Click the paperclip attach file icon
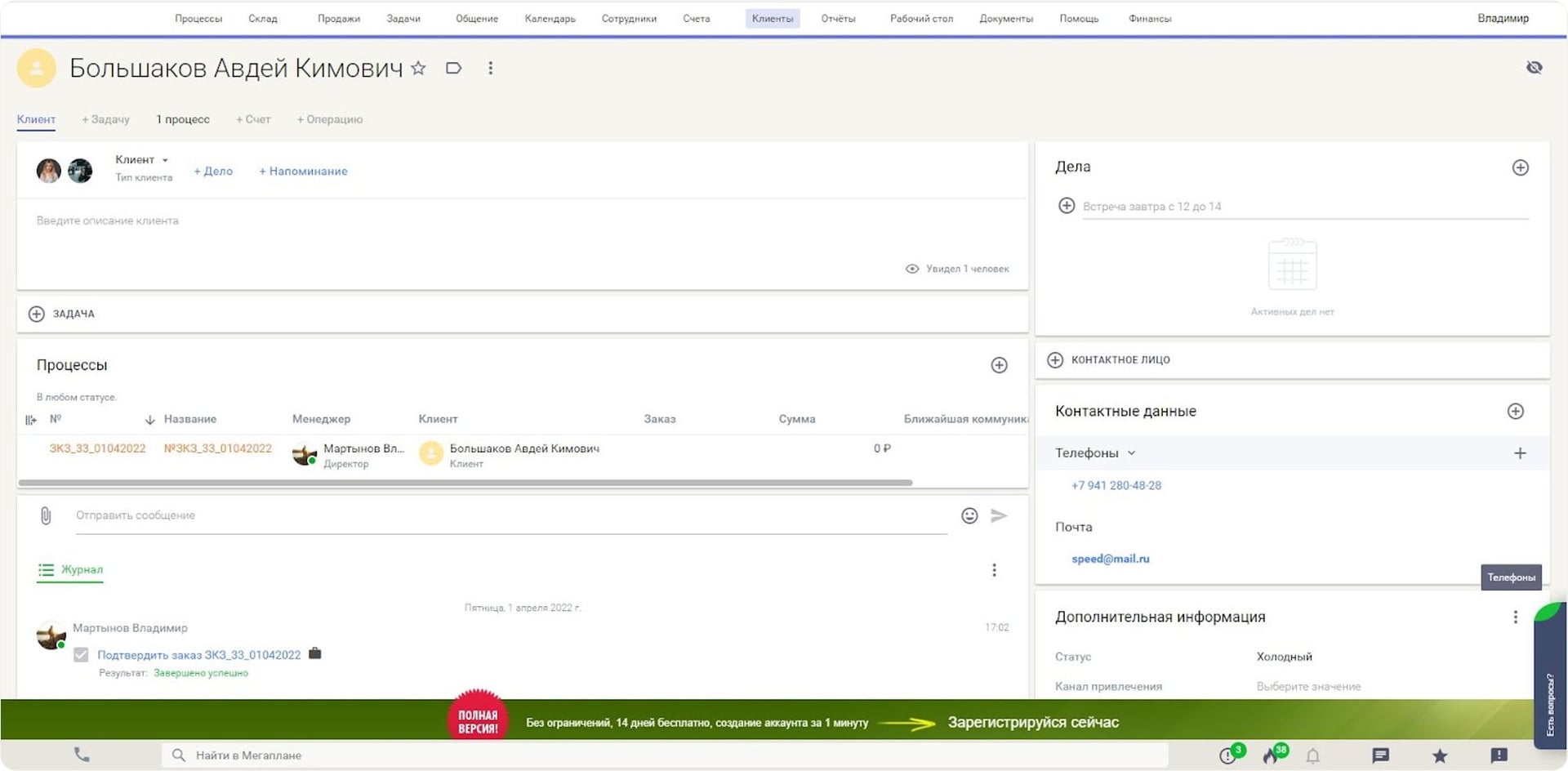Screen dimensions: 1568x771 (x=46, y=515)
